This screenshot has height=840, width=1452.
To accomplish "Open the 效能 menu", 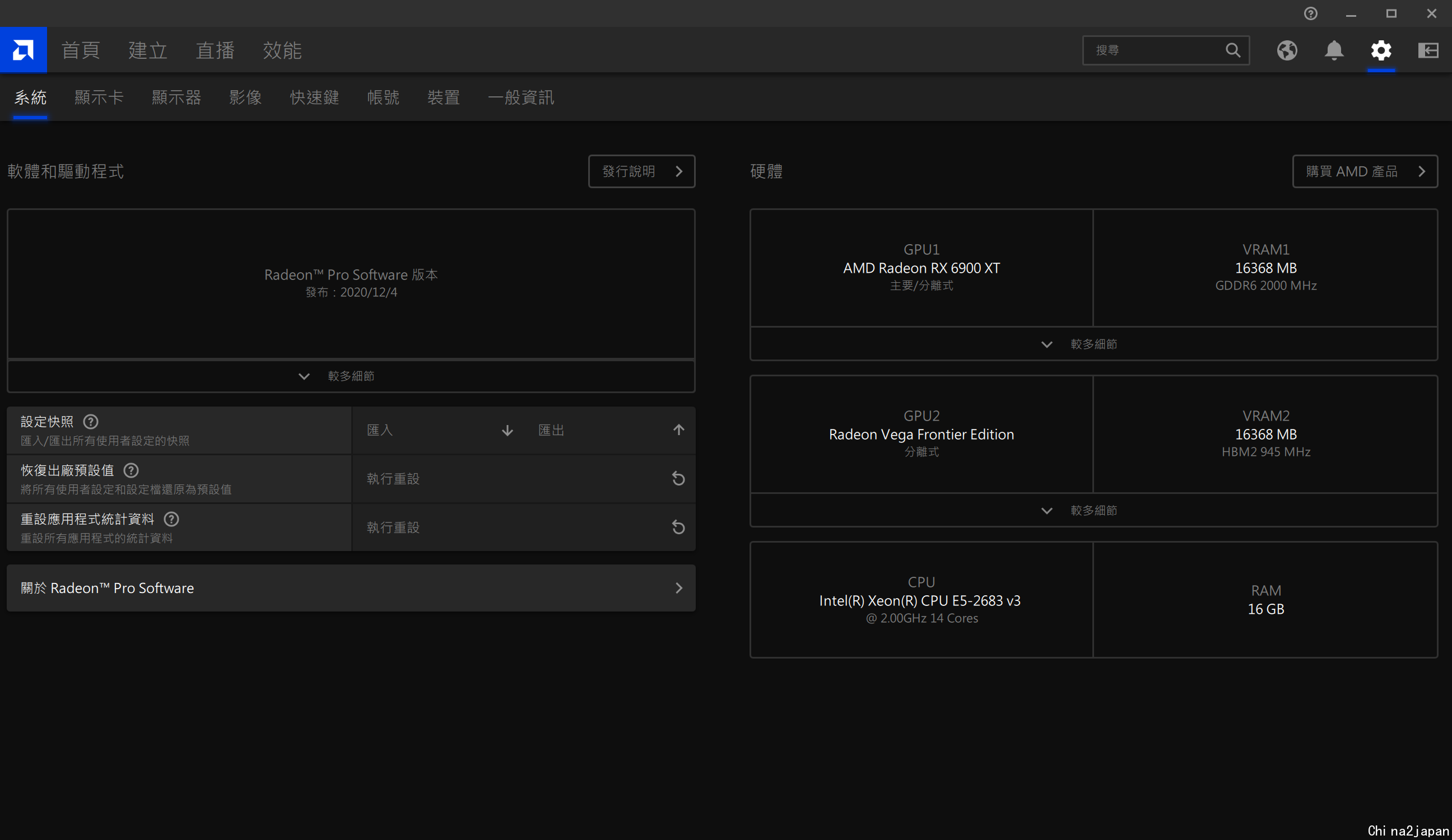I will (282, 50).
